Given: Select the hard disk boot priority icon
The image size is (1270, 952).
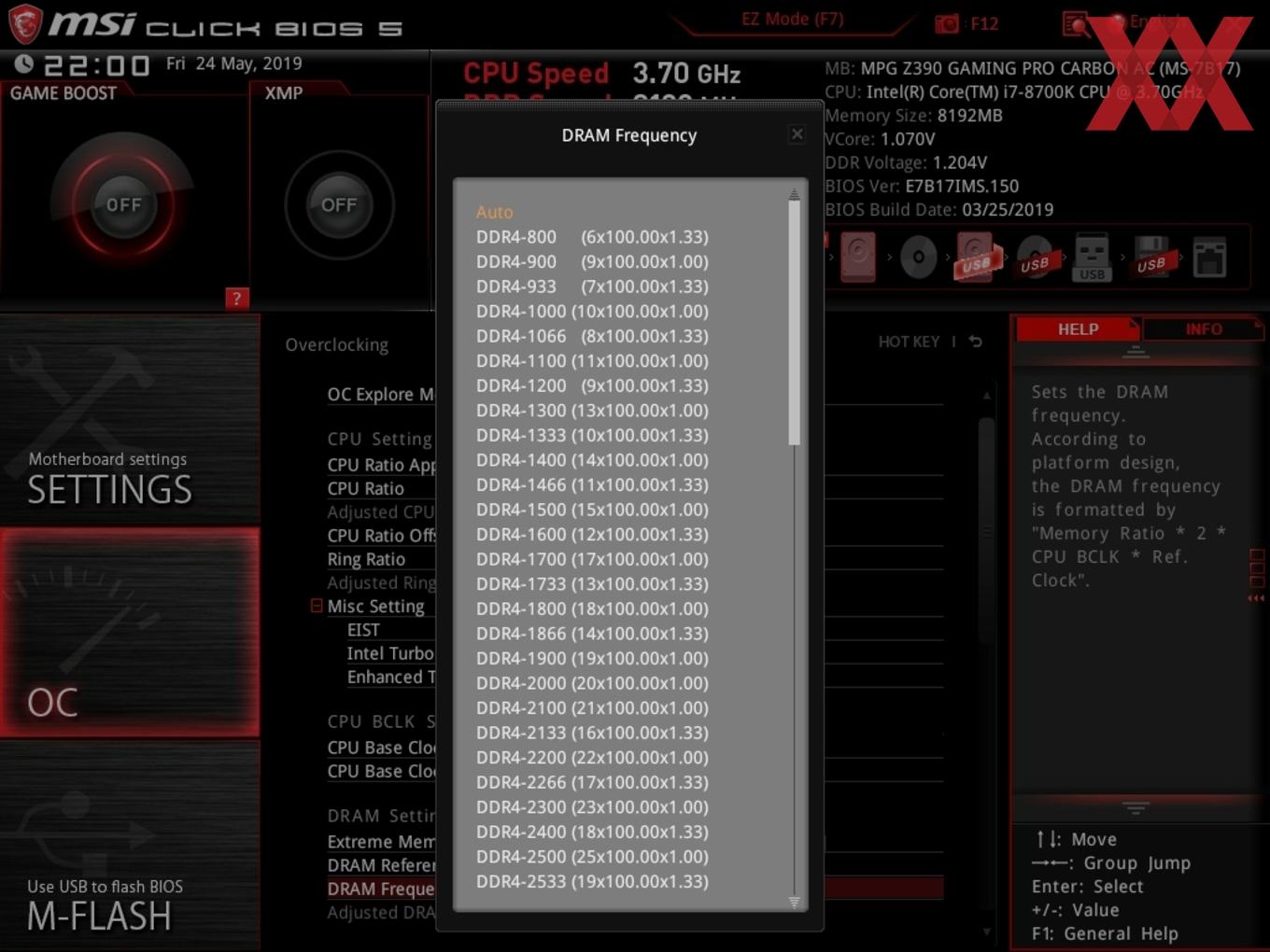Looking at the screenshot, I should pos(857,257).
